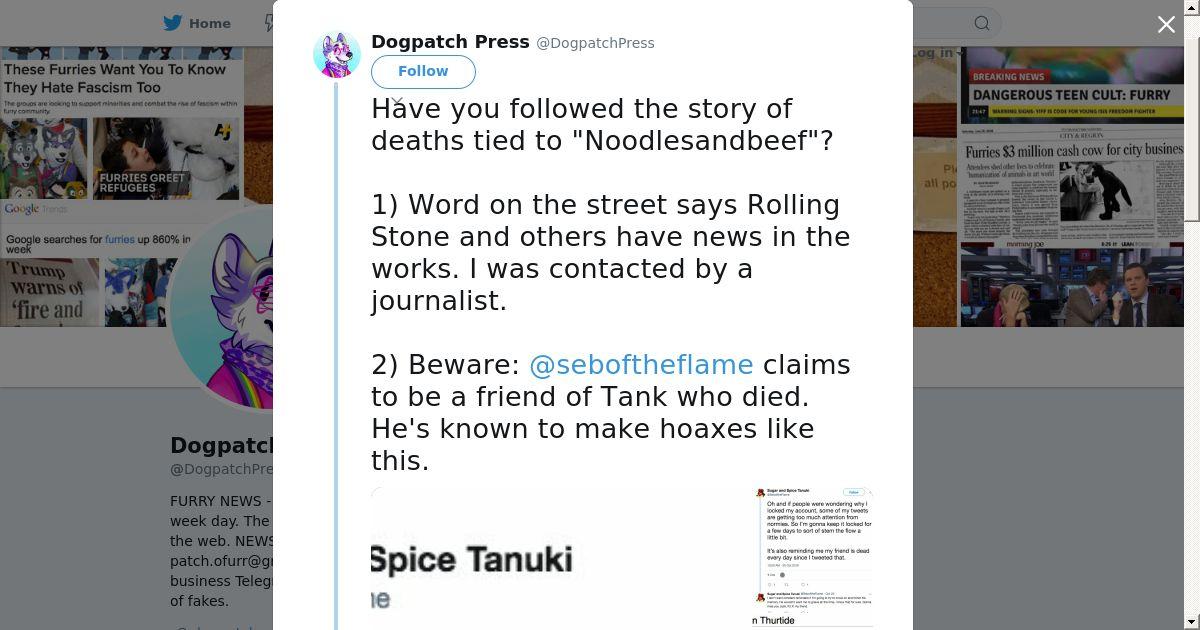The image size is (1200, 630).
Task: Click the search magnifier icon
Action: point(982,23)
